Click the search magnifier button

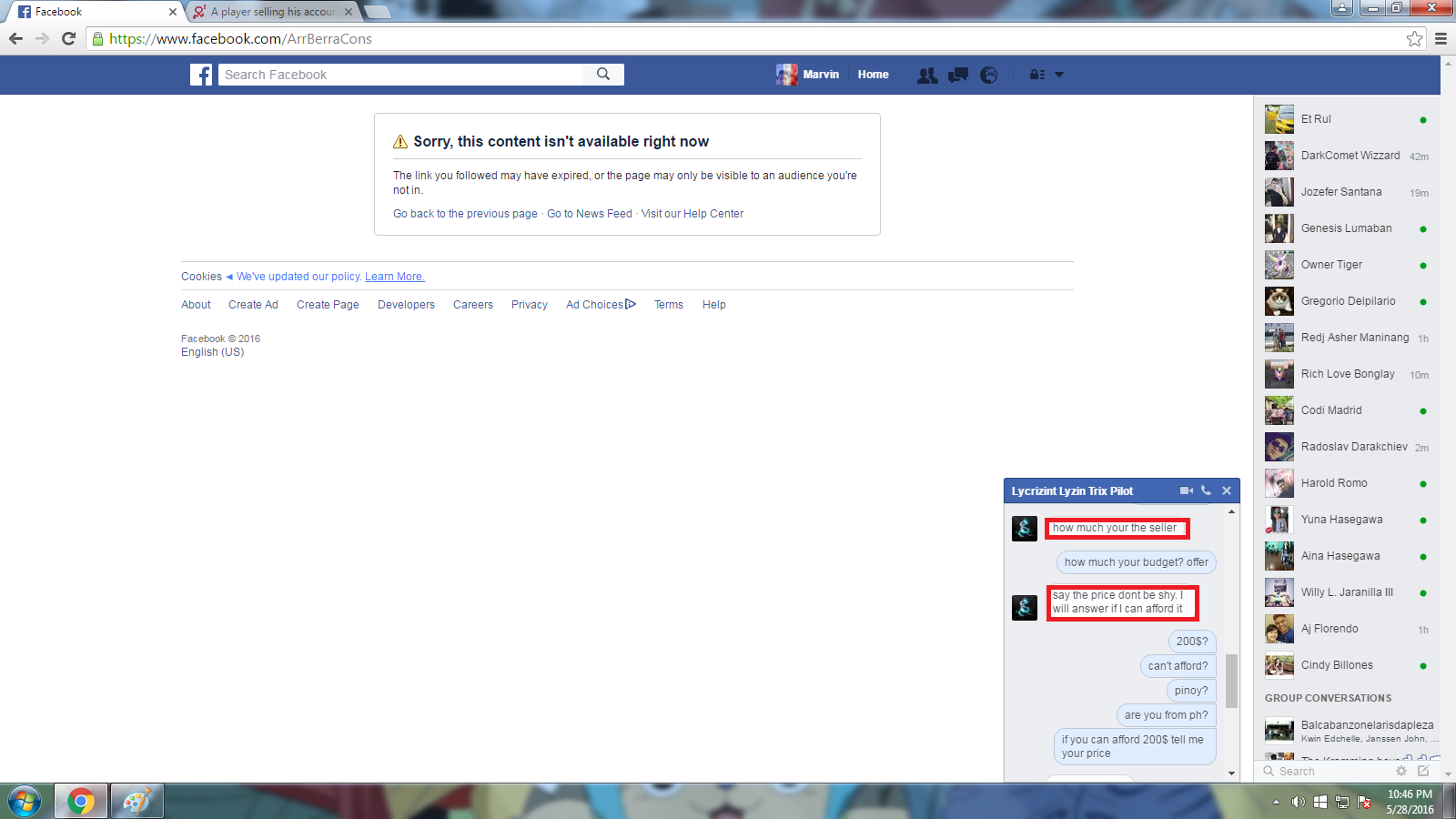point(603,75)
